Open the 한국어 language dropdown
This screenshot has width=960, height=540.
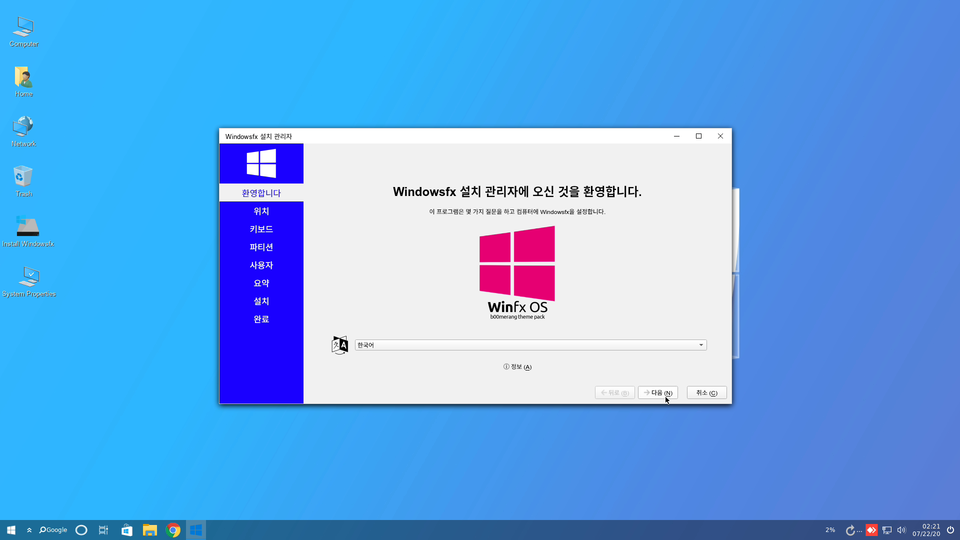click(531, 345)
